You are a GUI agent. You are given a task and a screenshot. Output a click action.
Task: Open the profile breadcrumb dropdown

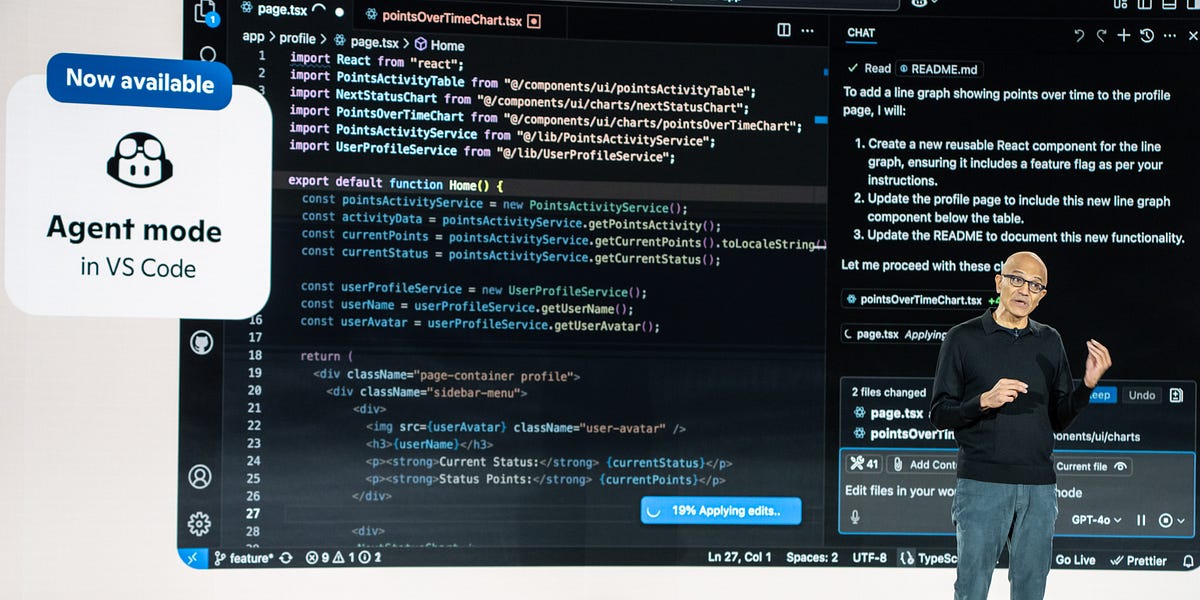click(296, 38)
